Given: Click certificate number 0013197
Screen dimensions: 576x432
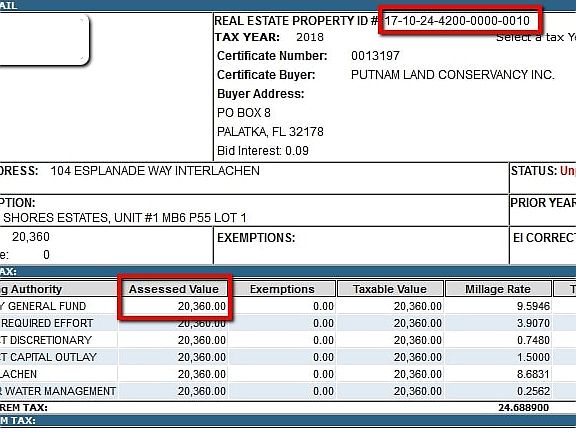Looking at the screenshot, I should [x=375, y=56].
